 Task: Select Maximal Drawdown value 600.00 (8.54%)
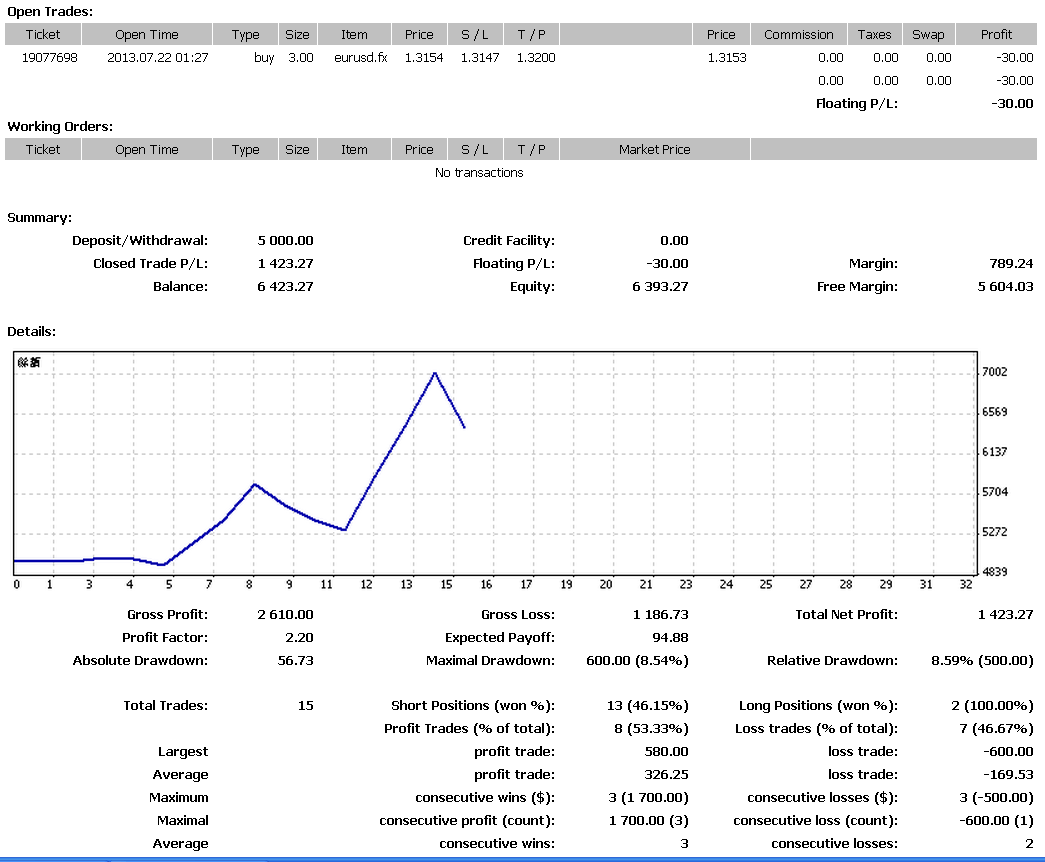[638, 661]
